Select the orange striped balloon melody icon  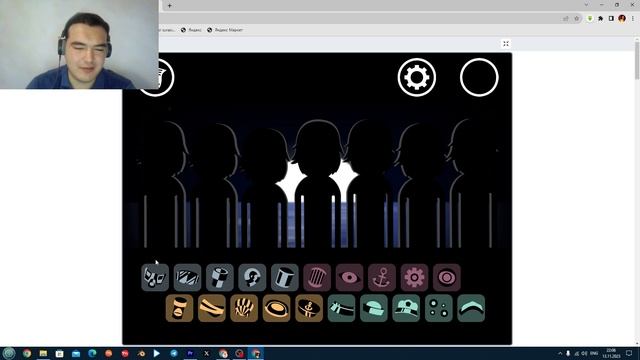click(x=244, y=308)
